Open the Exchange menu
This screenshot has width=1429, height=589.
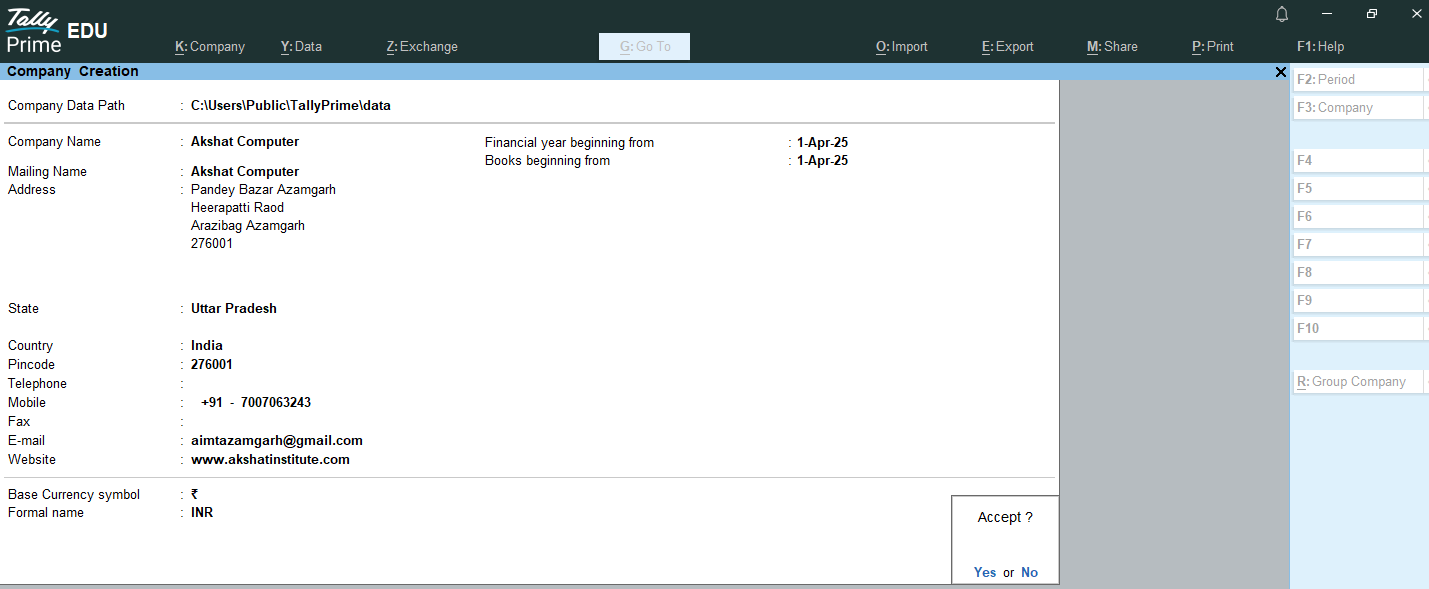pyautogui.click(x=422, y=47)
